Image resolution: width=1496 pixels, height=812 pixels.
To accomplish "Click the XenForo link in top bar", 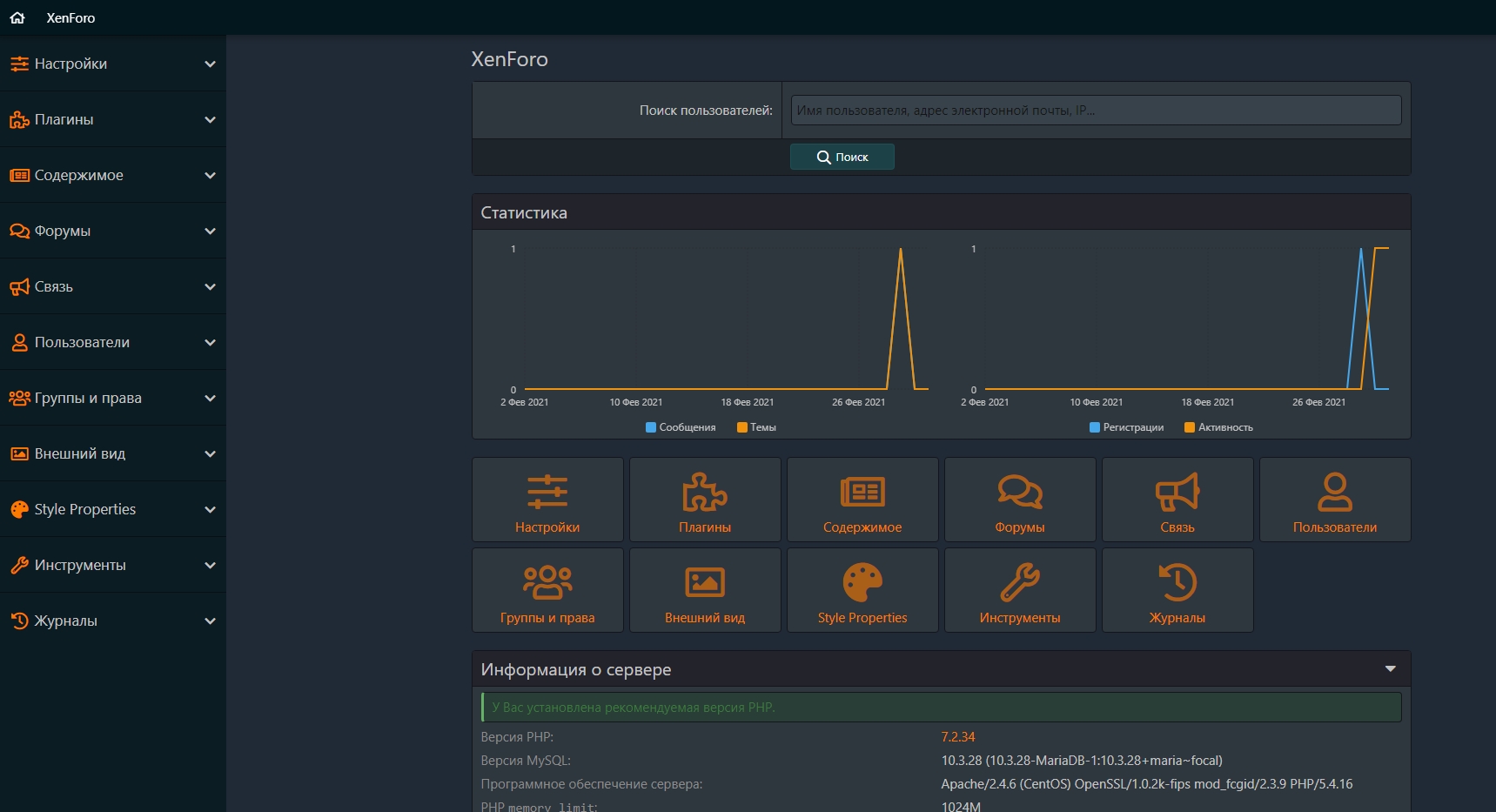I will (x=70, y=17).
